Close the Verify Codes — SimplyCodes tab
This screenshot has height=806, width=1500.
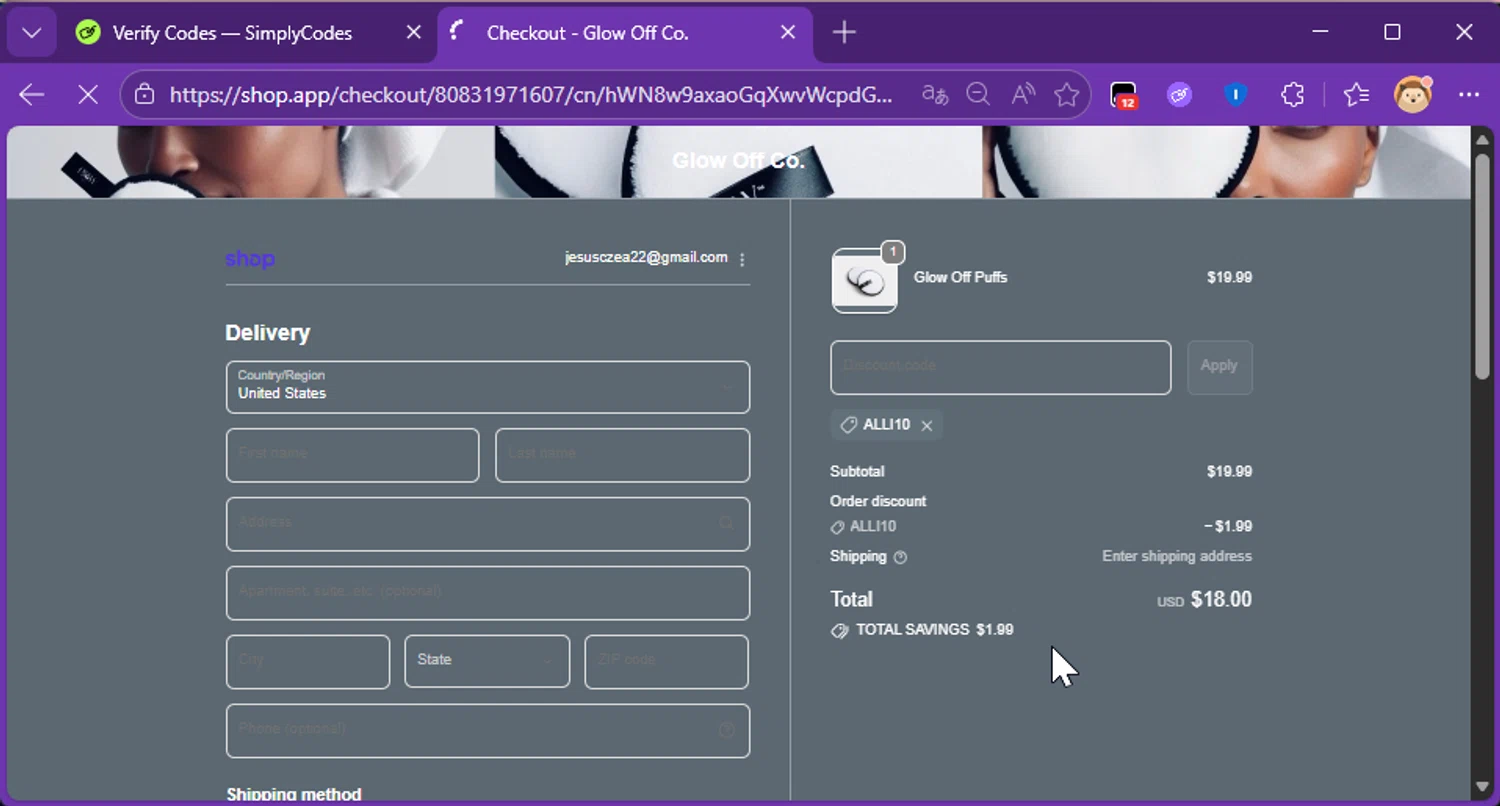click(x=413, y=33)
